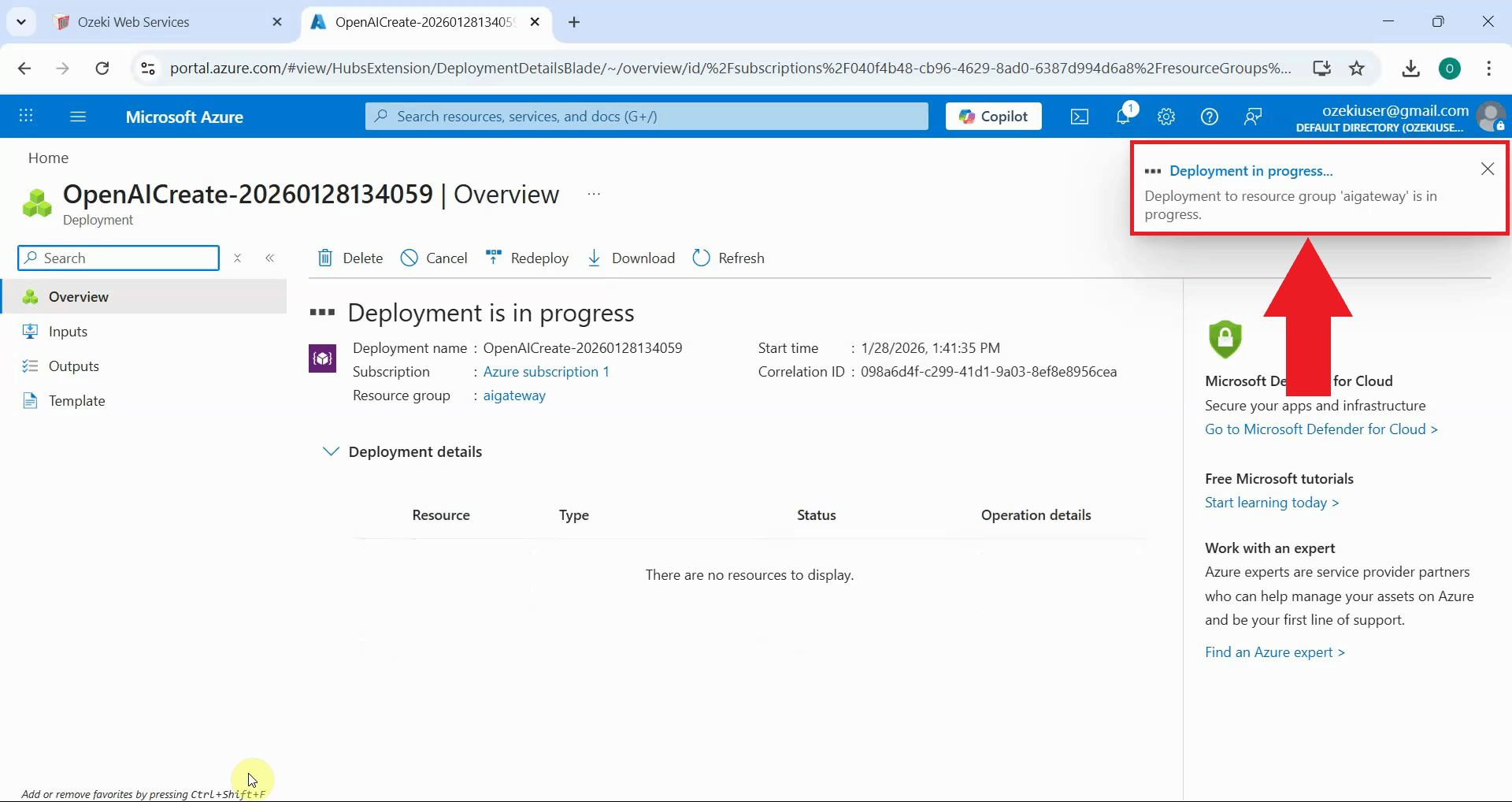Image resolution: width=1512 pixels, height=802 pixels.
Task: Click the Feedback icon in header
Action: point(1253,117)
